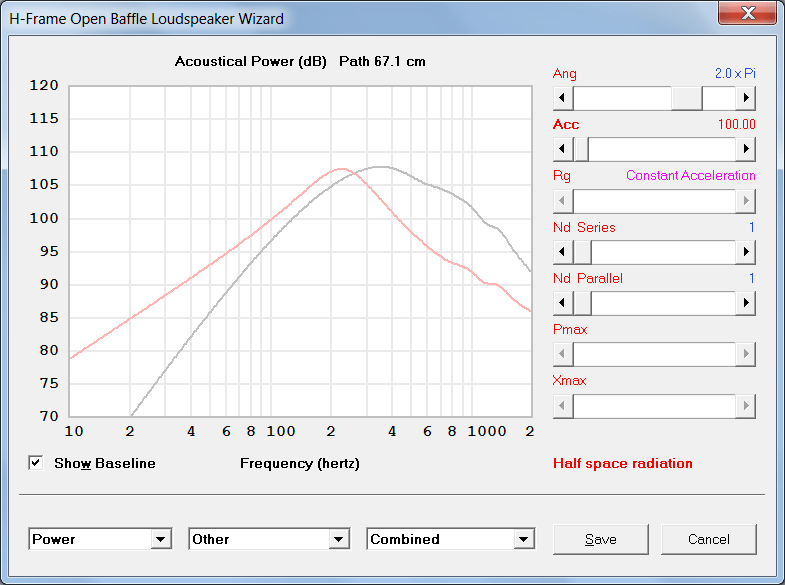The image size is (785, 585).
Task: Click the Rg label
Action: tap(562, 176)
